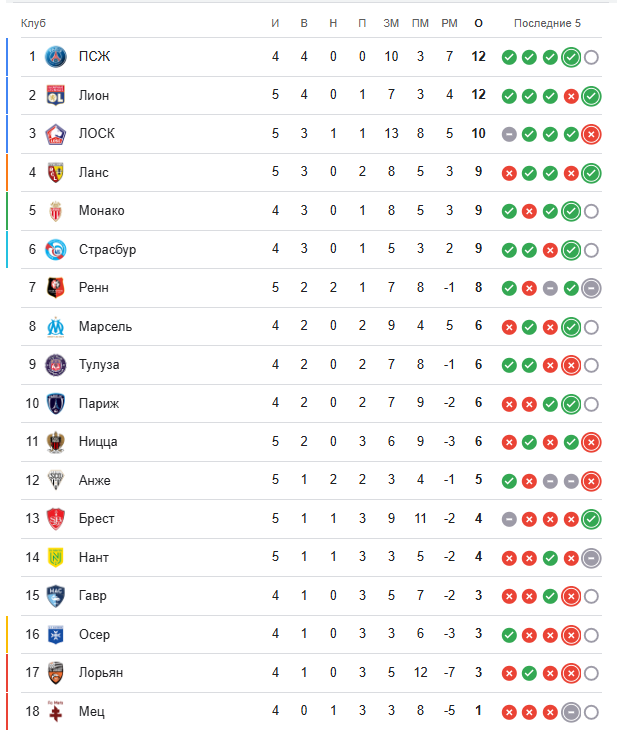Click the Marseille club logo
Viewport: 628px width, 738px height.
(x=56, y=326)
